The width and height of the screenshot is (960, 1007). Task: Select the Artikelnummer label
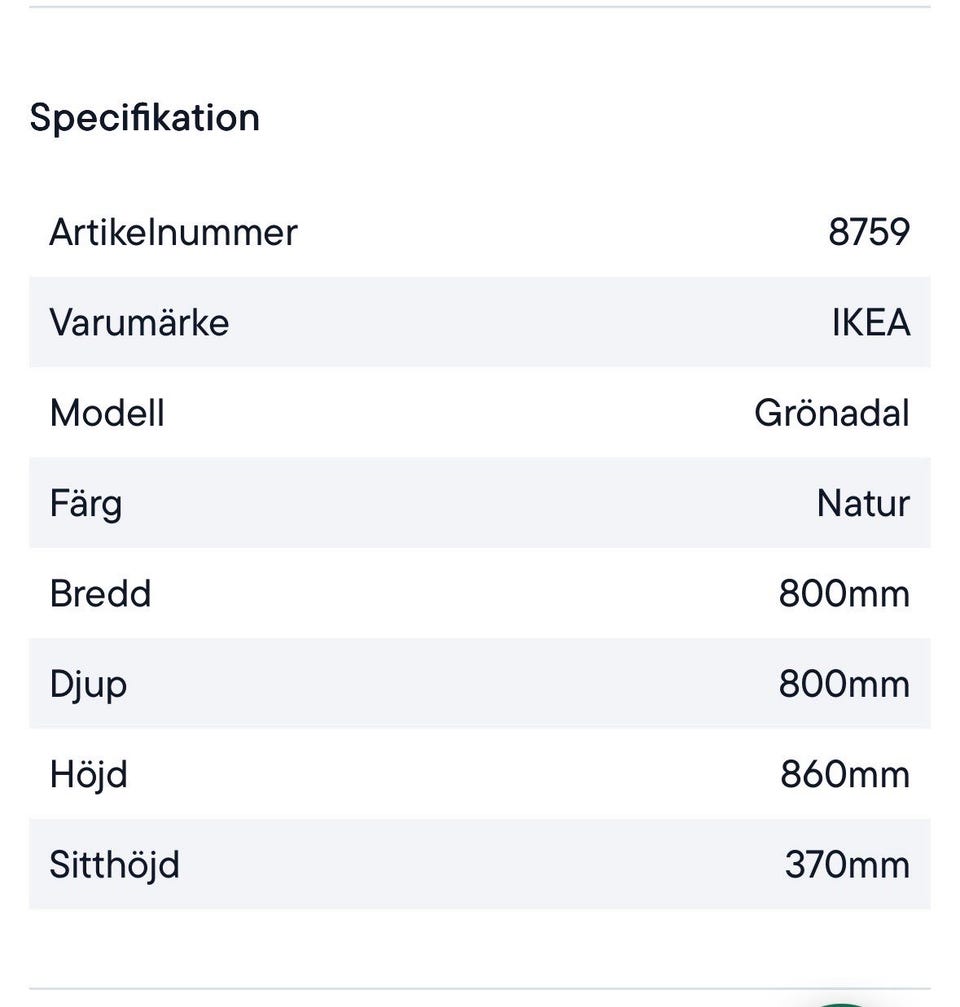[173, 232]
